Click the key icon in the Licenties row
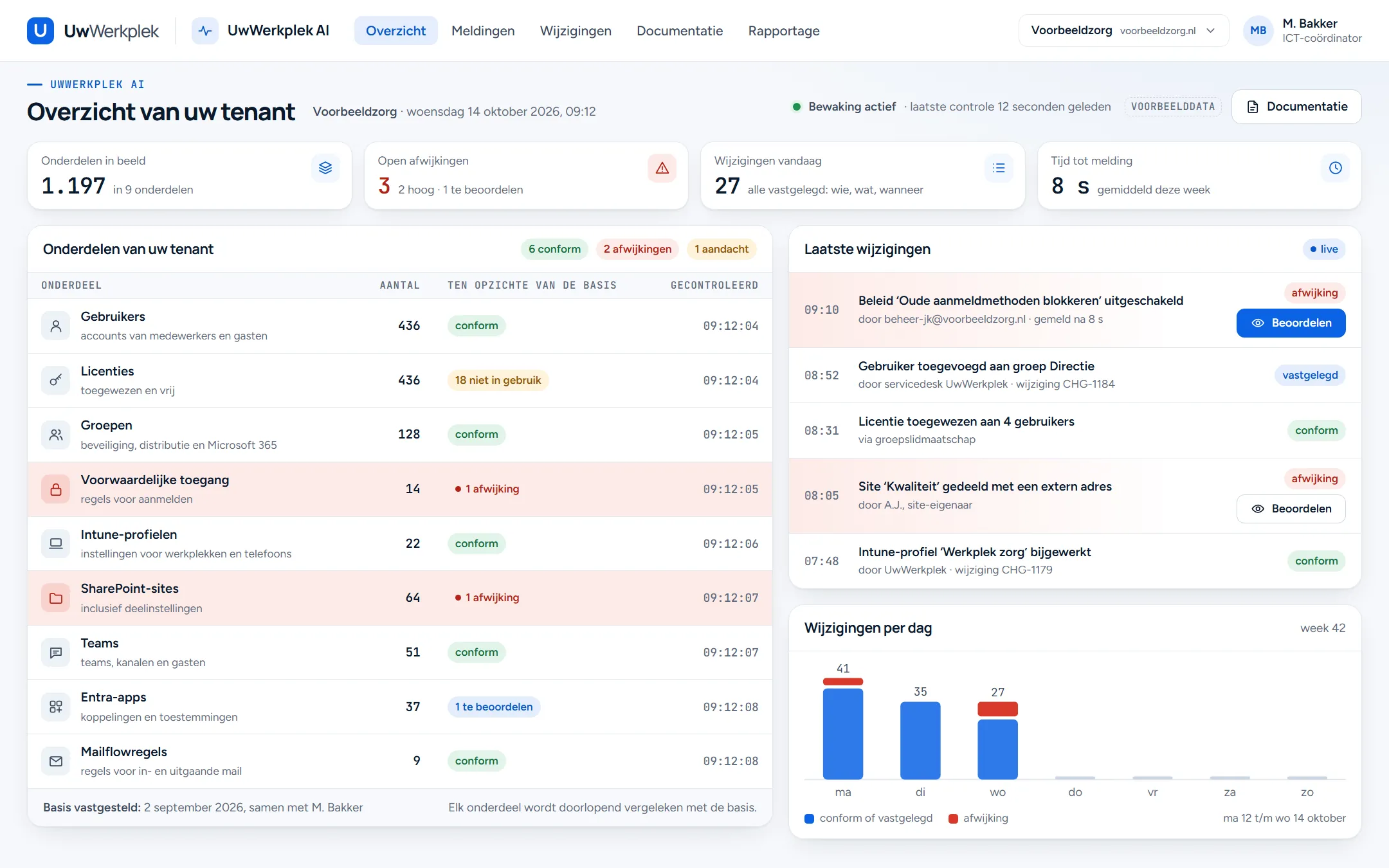This screenshot has height=868, width=1389. click(x=56, y=380)
